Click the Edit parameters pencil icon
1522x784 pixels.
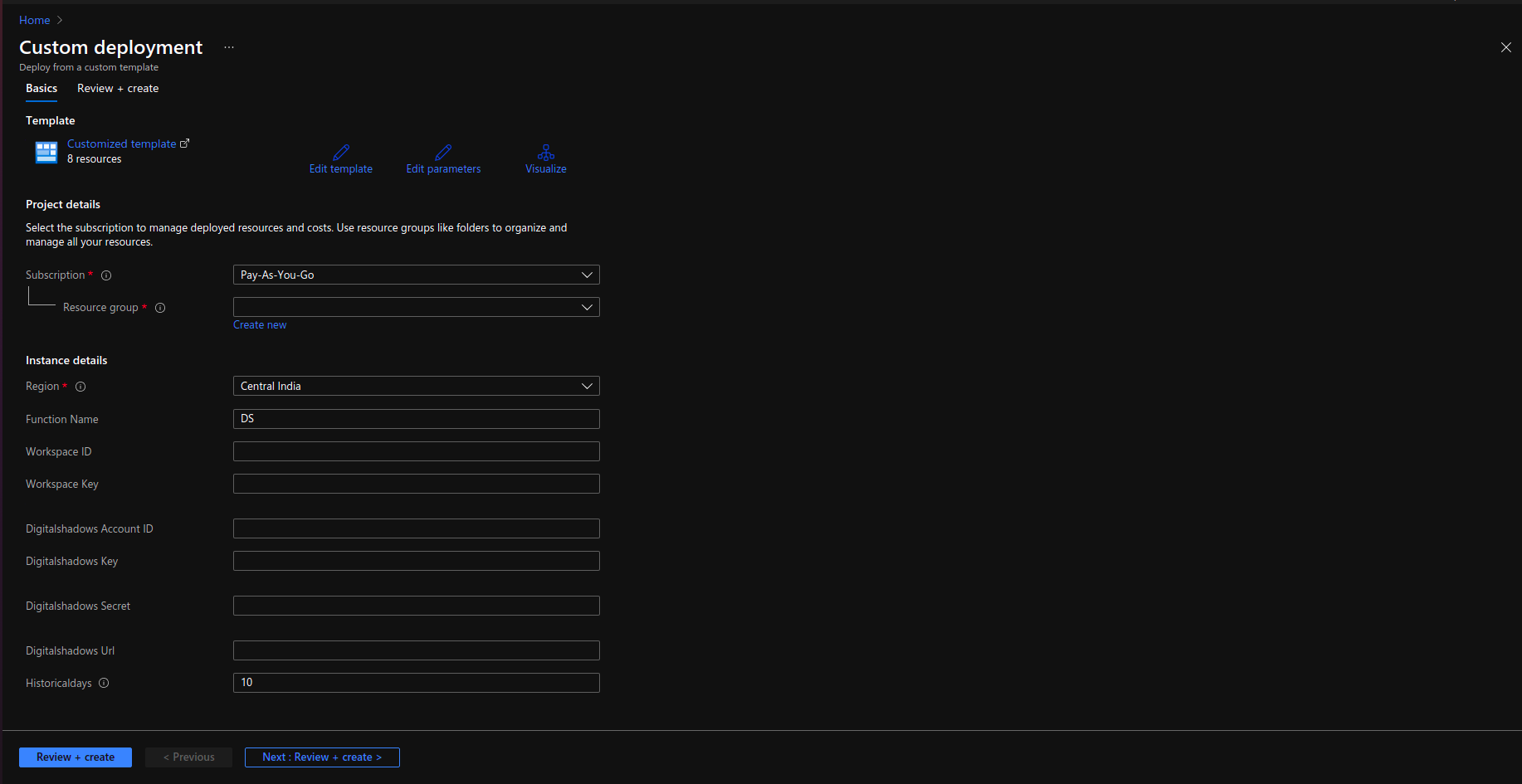point(443,153)
